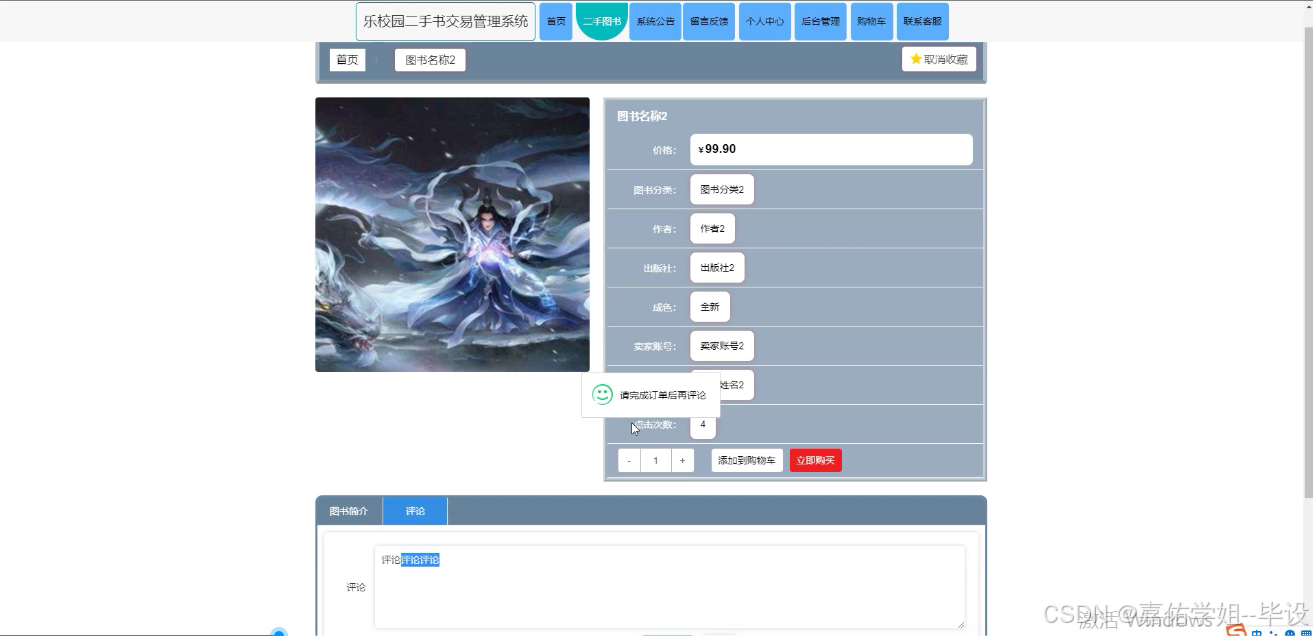1313x636 pixels.
Task: Decrease quantity with the minus button
Action: (629, 461)
